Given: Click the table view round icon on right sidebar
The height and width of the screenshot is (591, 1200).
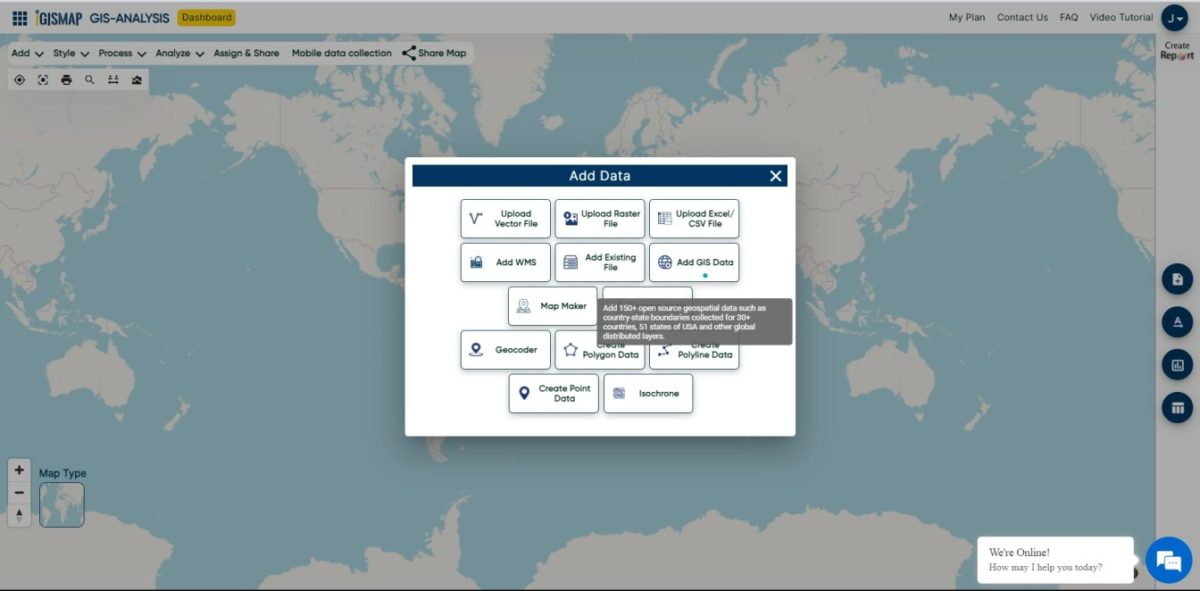Looking at the screenshot, I should (x=1177, y=407).
